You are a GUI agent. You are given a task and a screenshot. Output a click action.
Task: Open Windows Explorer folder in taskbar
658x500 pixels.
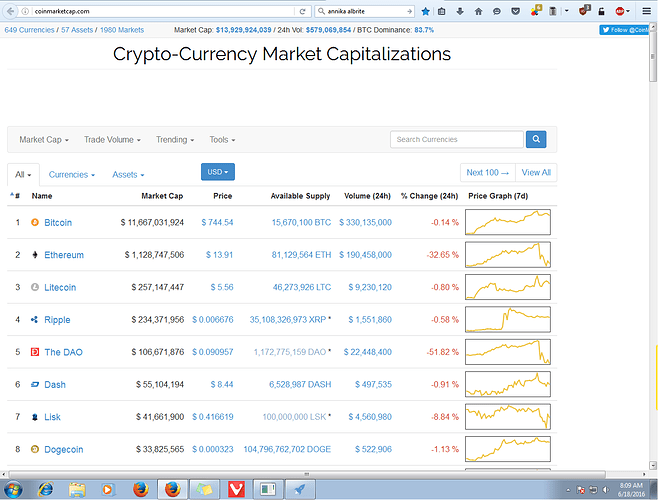(x=77, y=490)
